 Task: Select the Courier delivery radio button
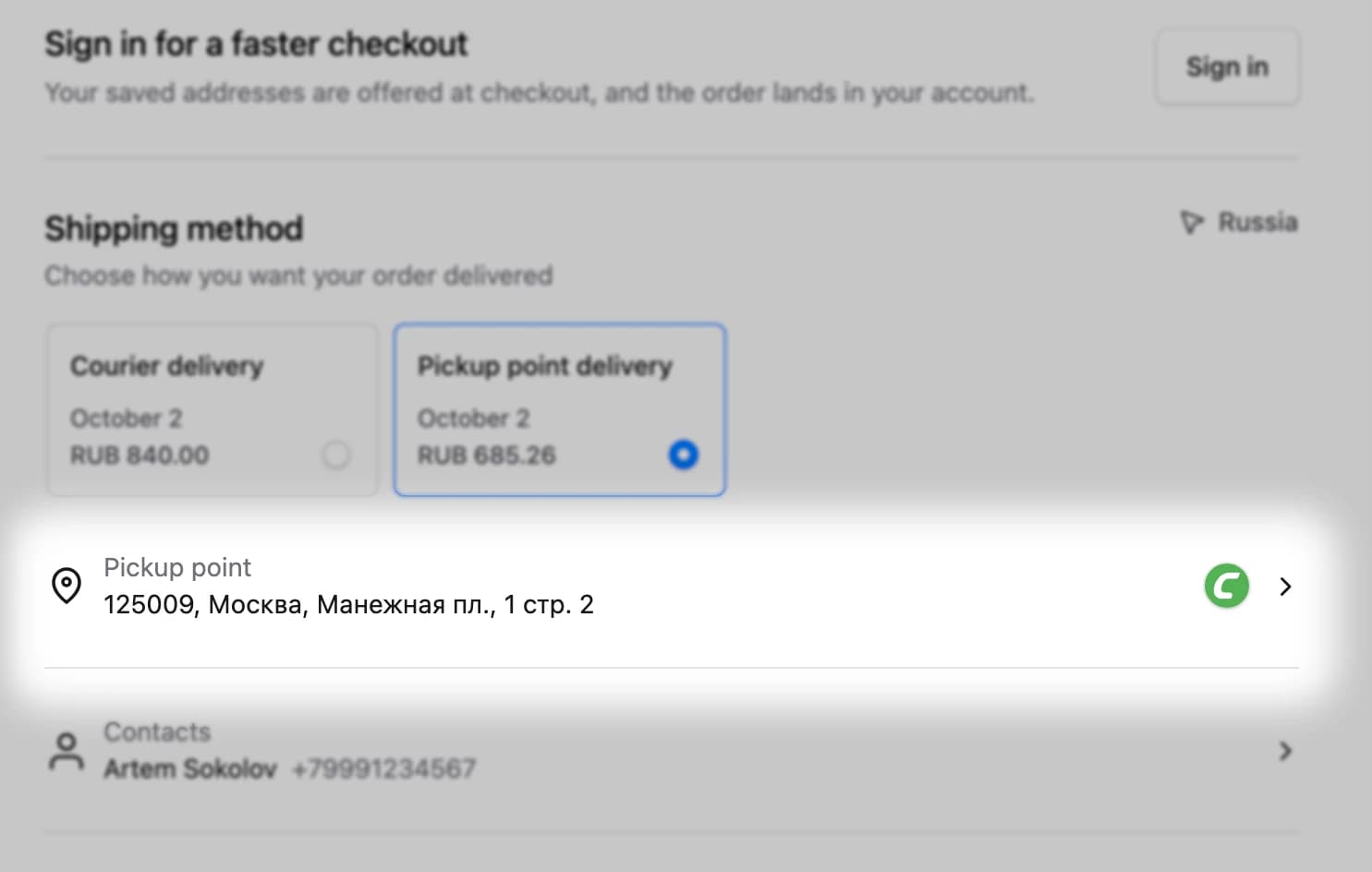point(336,454)
